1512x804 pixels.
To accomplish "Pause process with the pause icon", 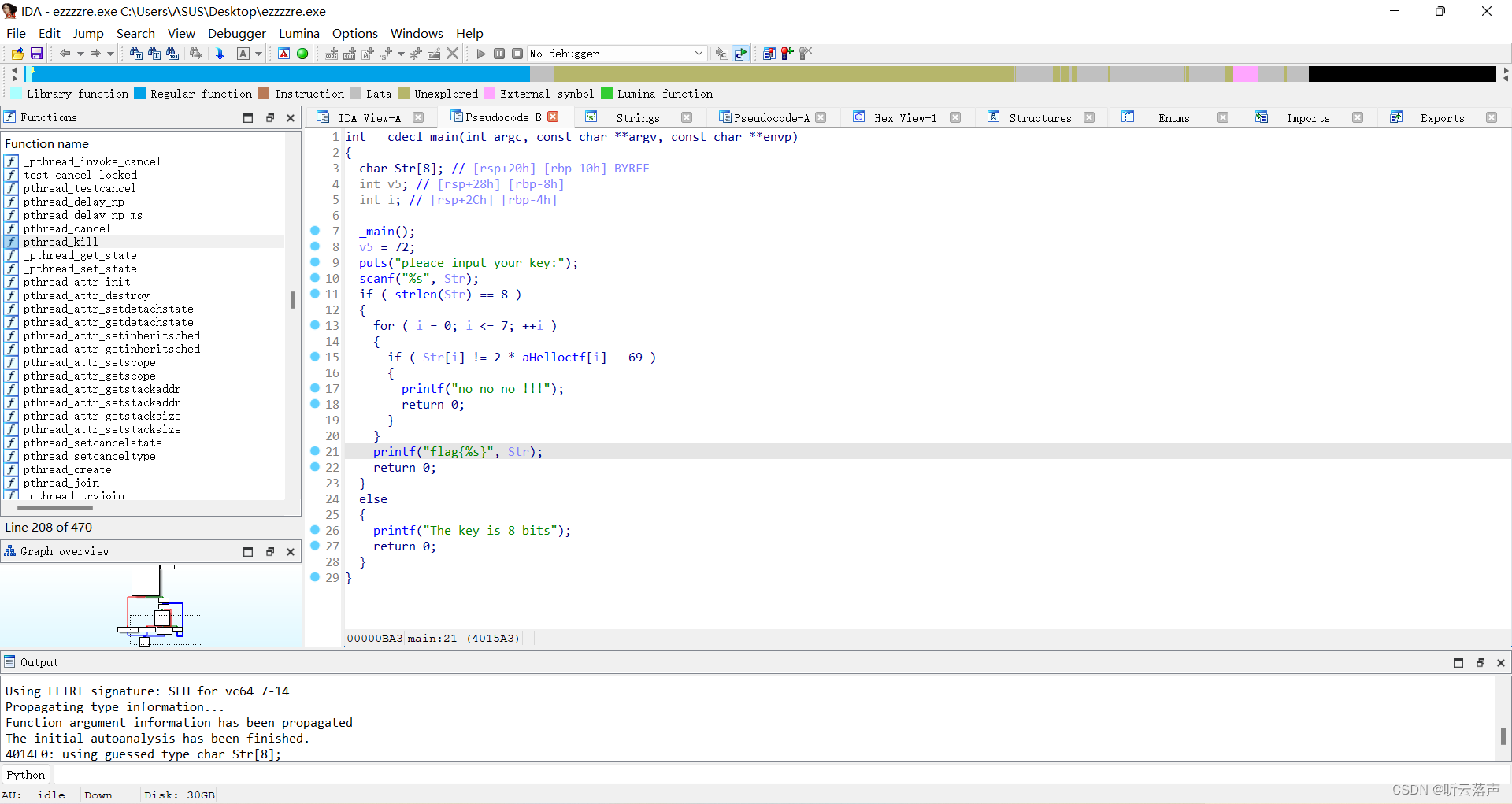I will [x=499, y=54].
